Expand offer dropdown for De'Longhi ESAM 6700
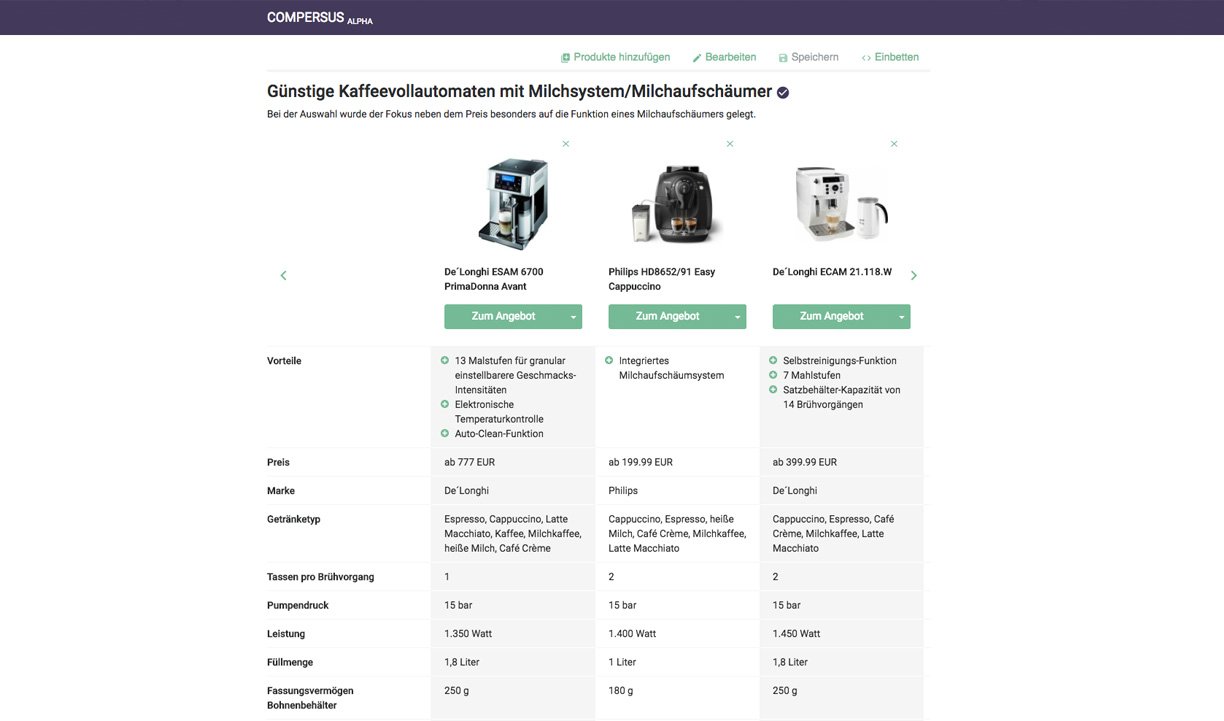Screen dimensions: 1224x721 (x=573, y=317)
